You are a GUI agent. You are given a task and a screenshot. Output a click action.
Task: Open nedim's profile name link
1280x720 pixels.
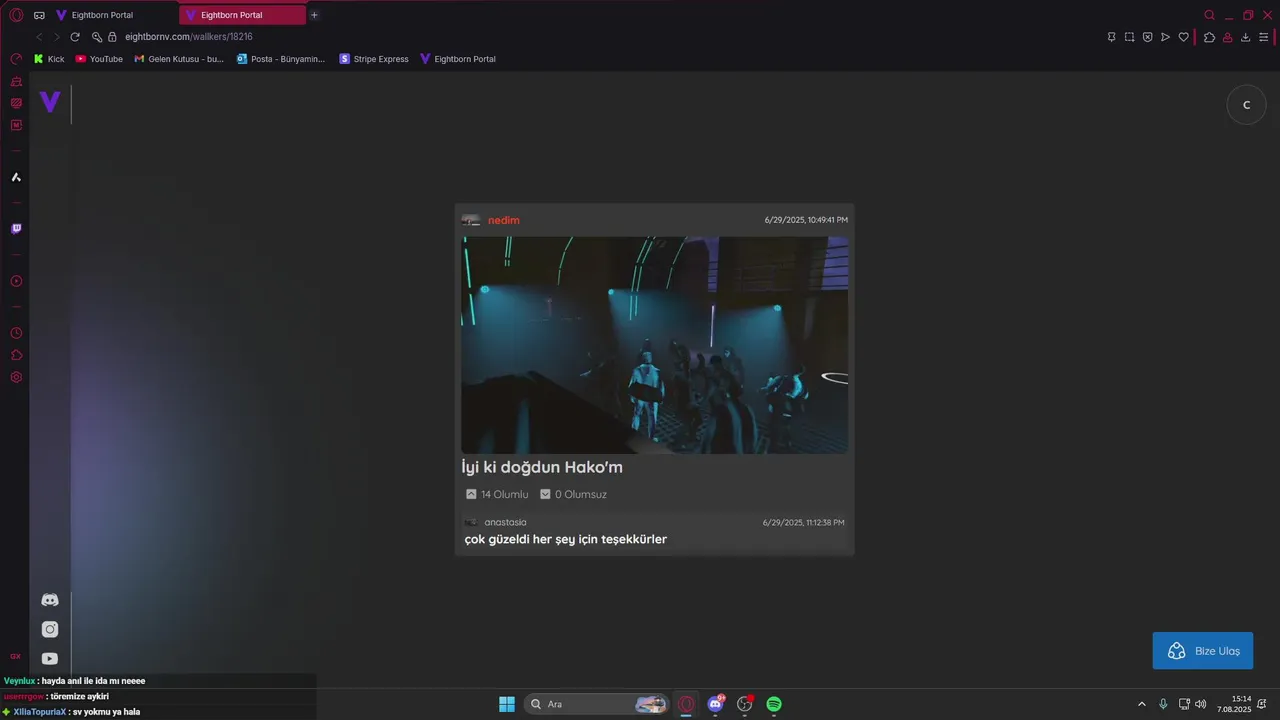(x=503, y=220)
